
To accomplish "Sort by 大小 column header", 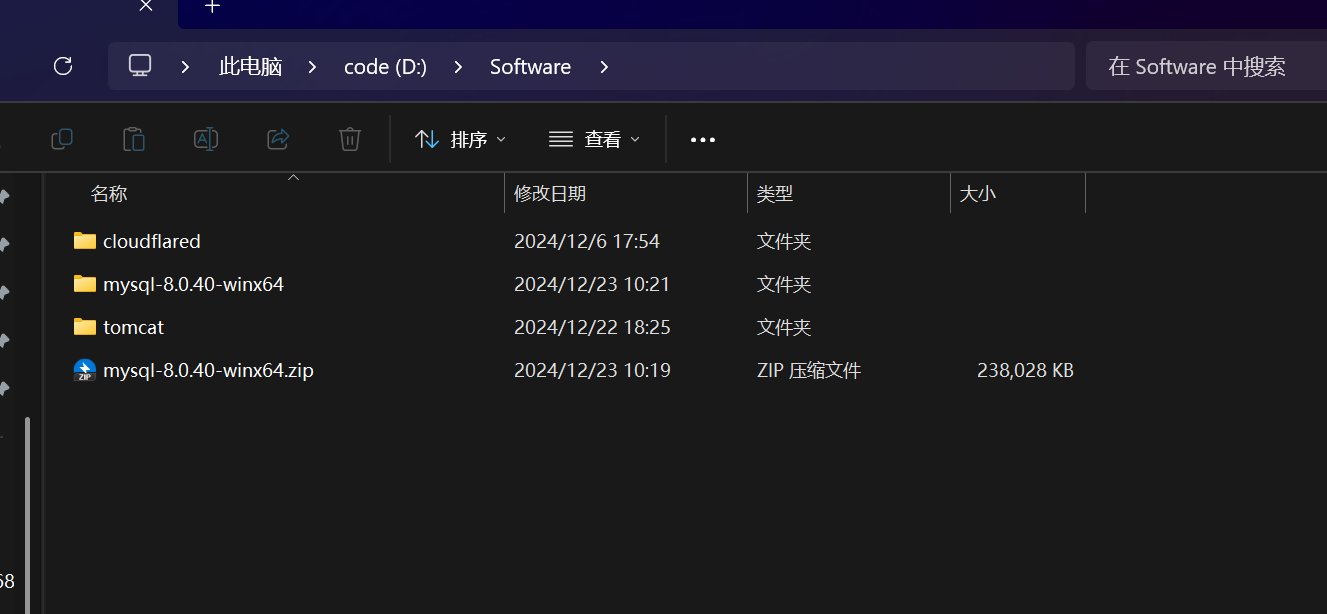I will [977, 194].
